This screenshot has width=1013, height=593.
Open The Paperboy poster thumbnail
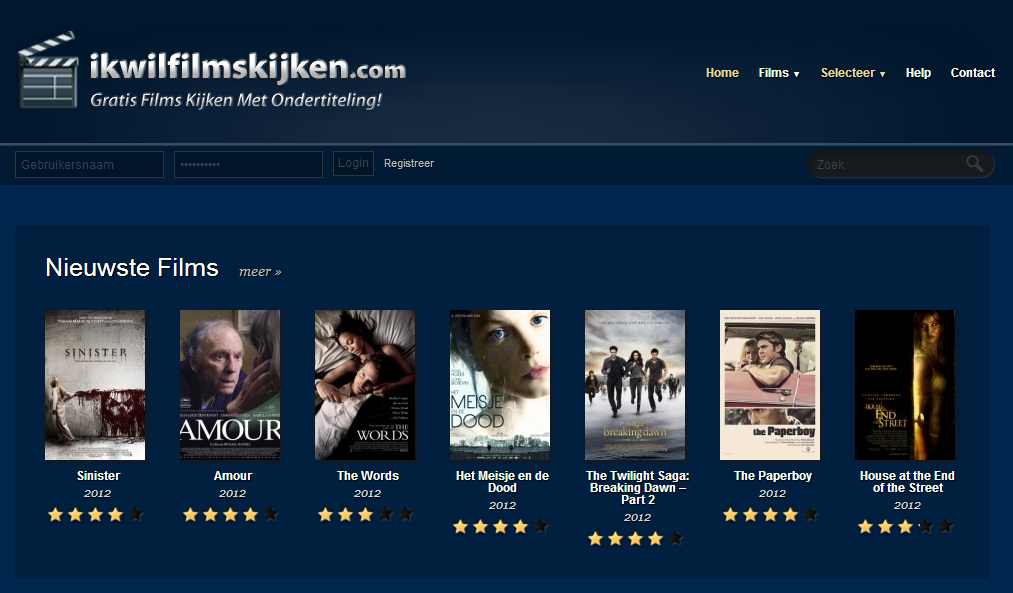pos(770,385)
